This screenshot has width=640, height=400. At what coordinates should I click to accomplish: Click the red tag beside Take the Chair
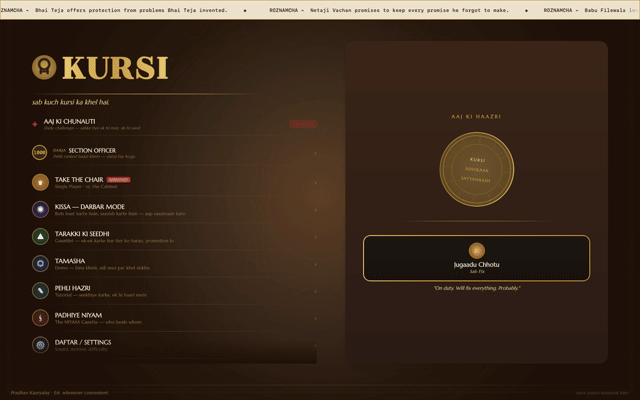[118, 180]
